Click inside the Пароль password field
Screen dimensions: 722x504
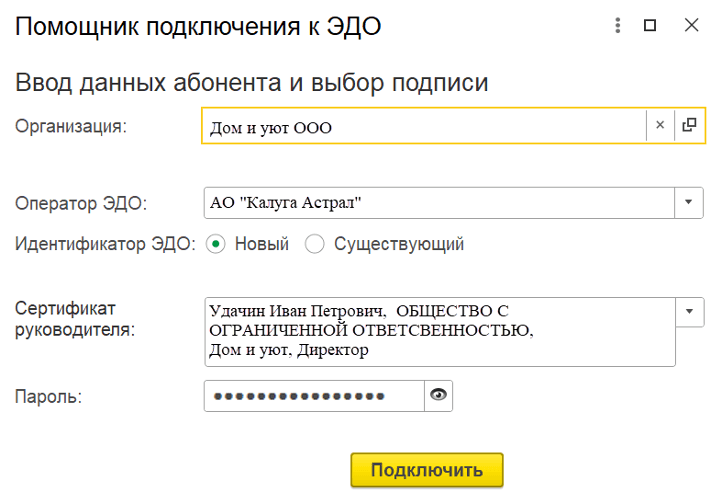point(314,396)
